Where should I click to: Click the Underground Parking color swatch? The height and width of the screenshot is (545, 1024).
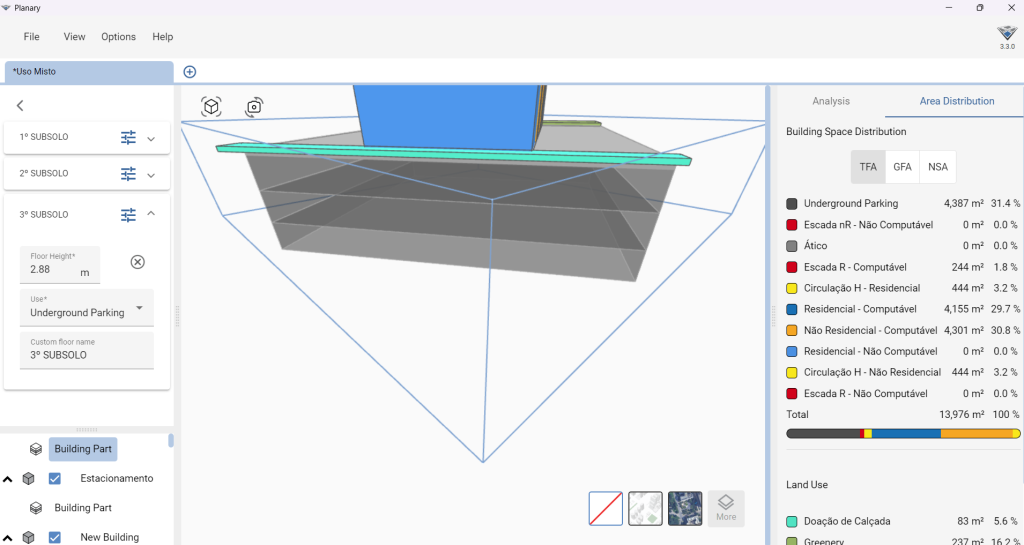[792, 204]
